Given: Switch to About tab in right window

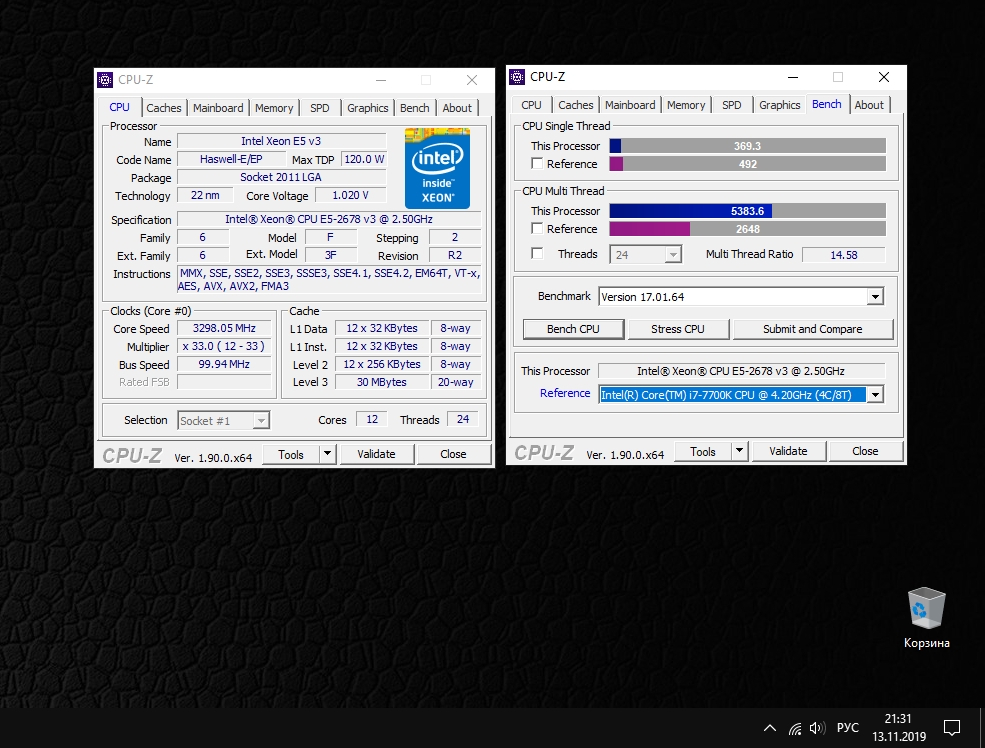Looking at the screenshot, I should coord(869,105).
